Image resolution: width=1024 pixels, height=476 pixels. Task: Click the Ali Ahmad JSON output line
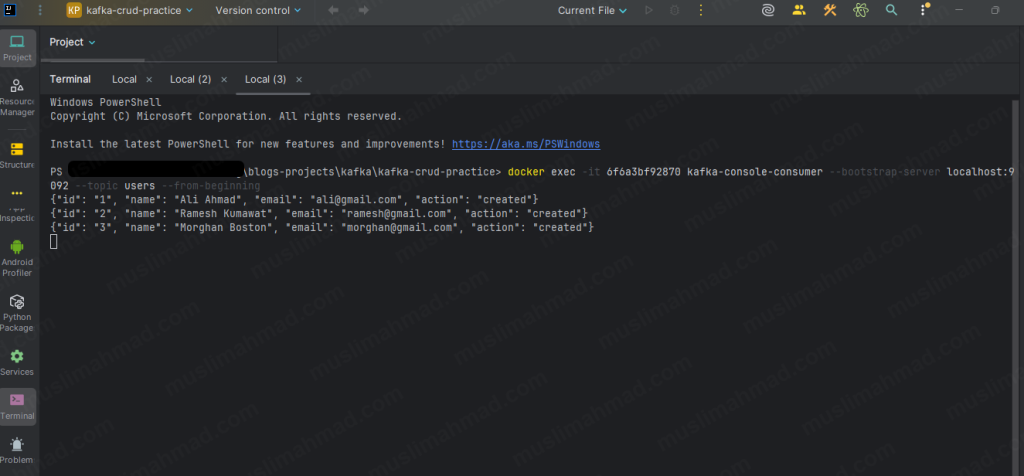(294, 199)
